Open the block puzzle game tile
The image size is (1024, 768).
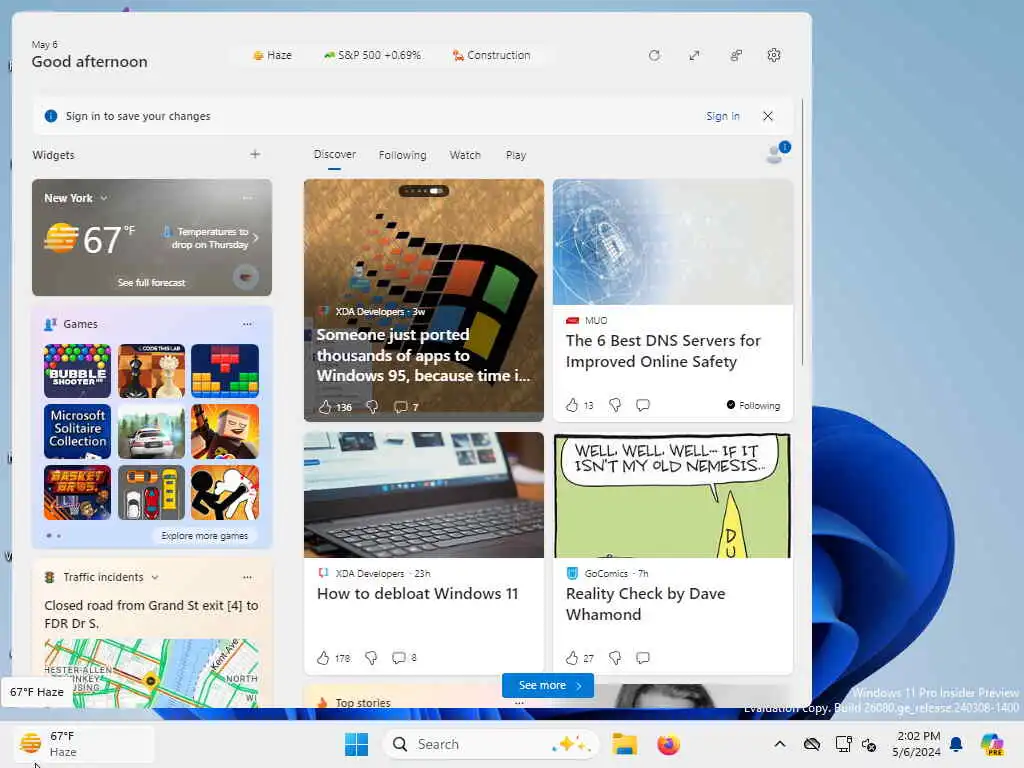coord(225,371)
